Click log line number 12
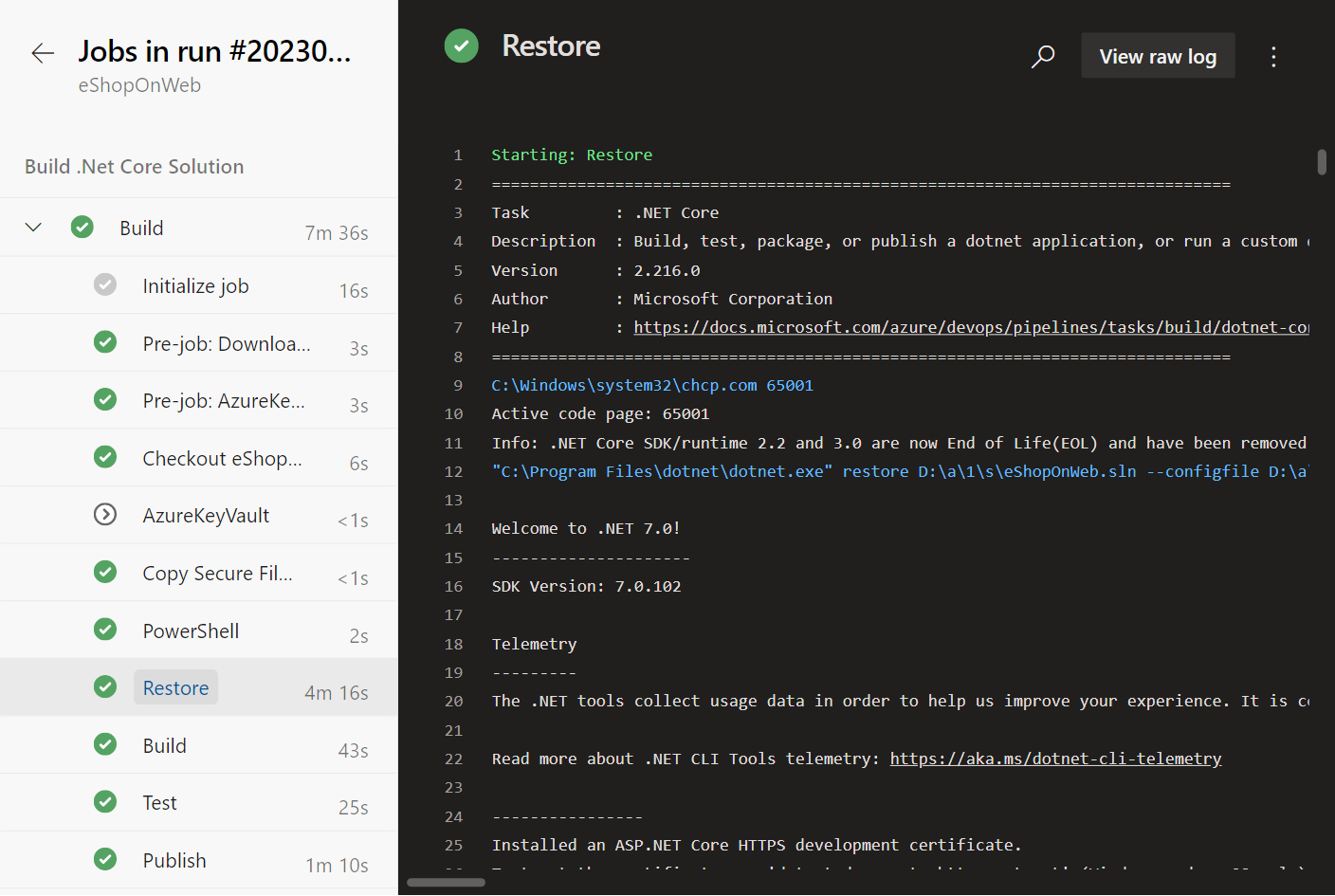This screenshot has height=896, width=1335. point(453,471)
